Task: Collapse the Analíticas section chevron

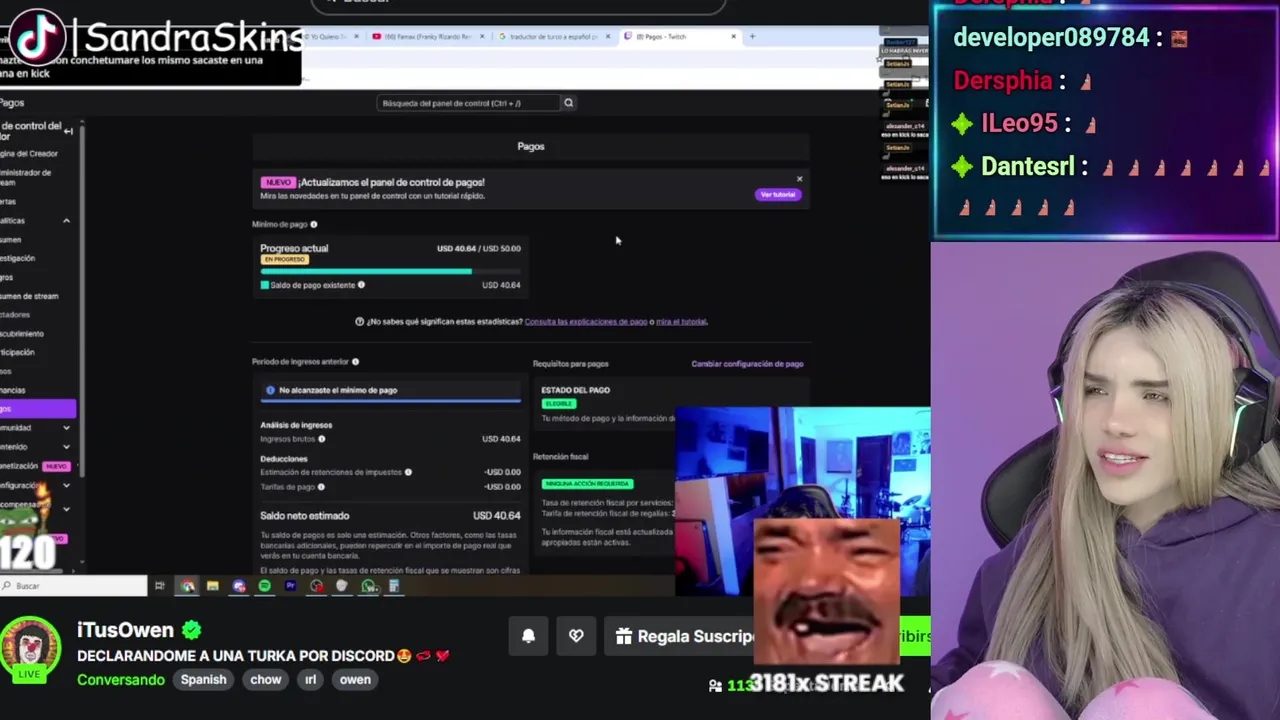Action: 66,221
